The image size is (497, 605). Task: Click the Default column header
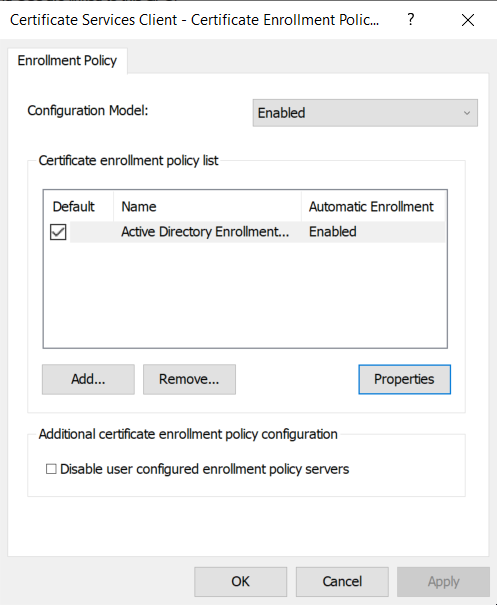tap(79, 206)
